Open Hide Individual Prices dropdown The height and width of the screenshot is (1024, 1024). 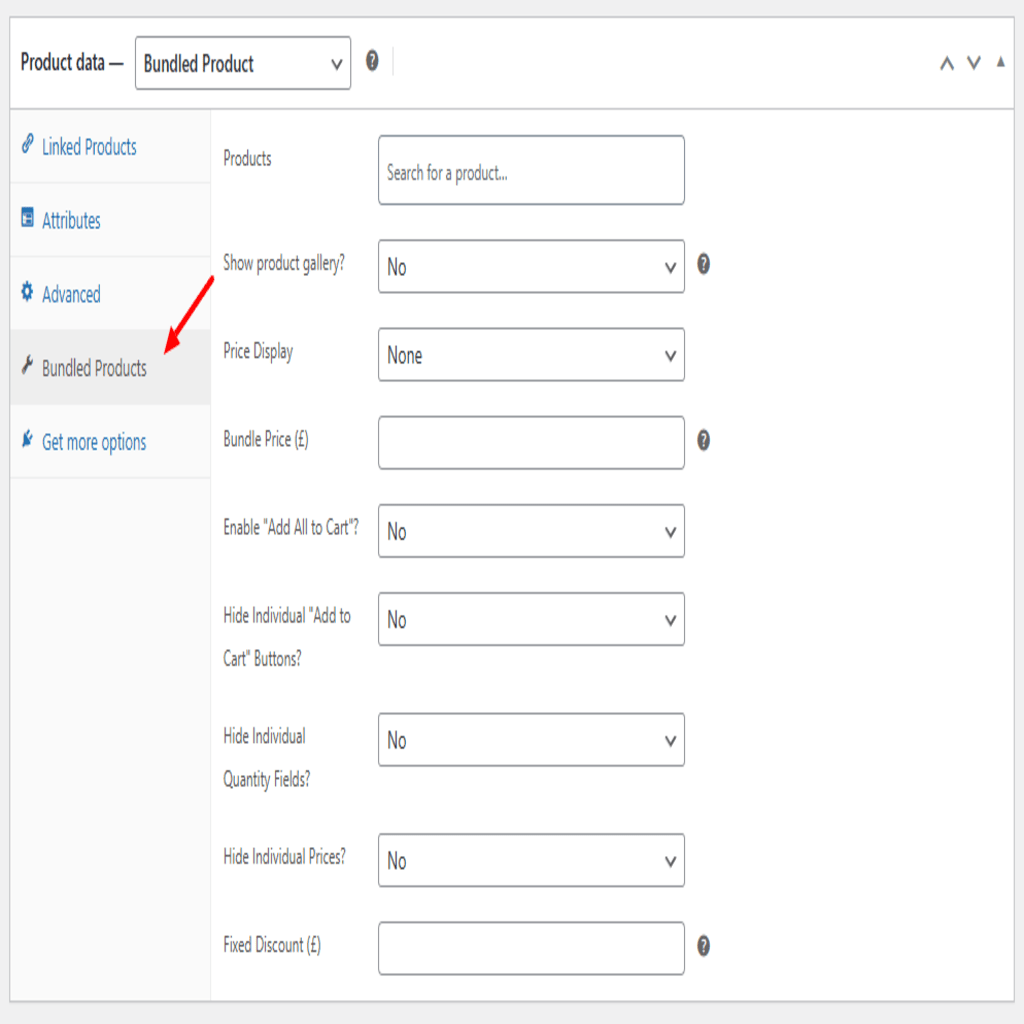[x=532, y=860]
